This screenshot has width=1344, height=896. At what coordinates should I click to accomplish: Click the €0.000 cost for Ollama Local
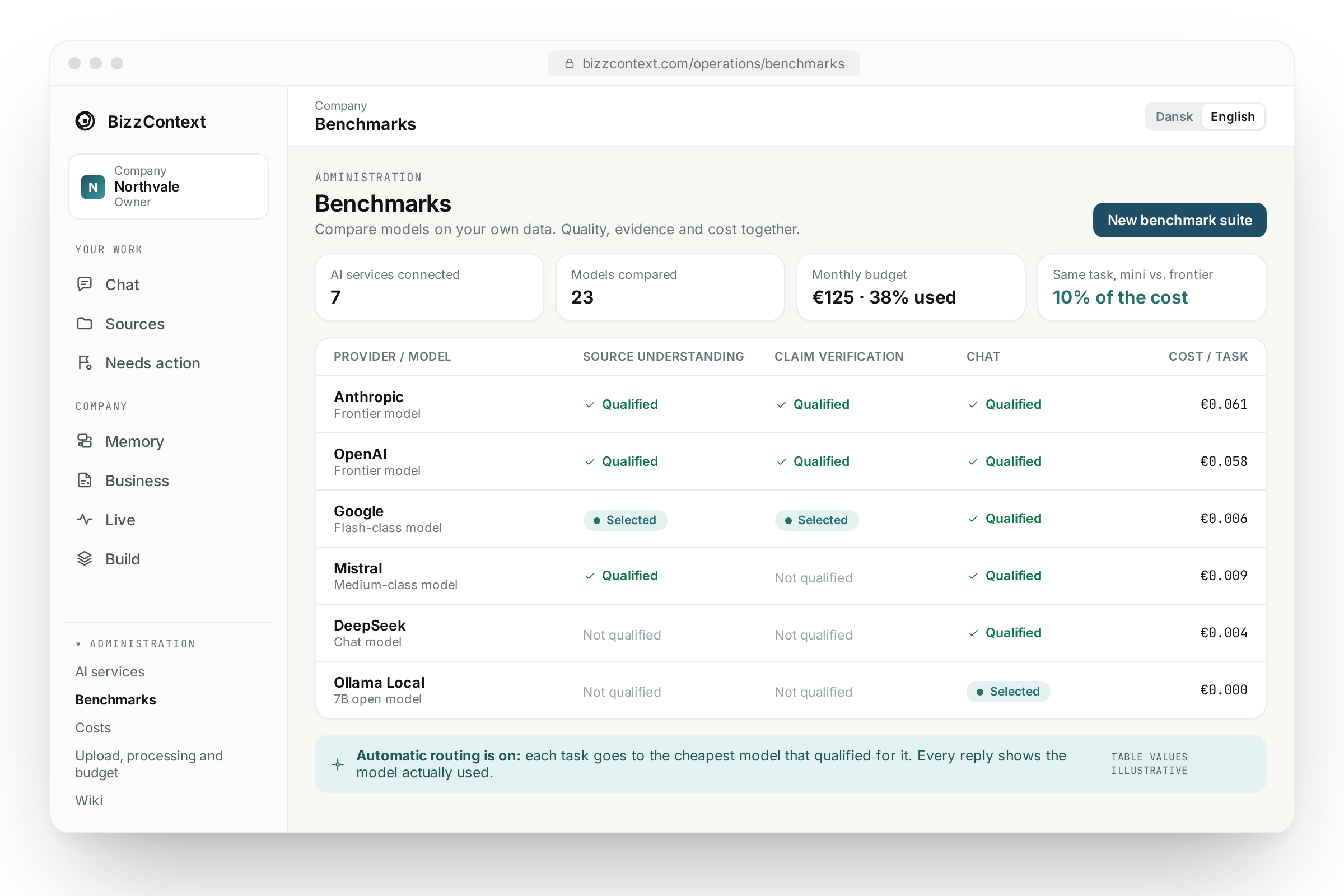(1224, 690)
